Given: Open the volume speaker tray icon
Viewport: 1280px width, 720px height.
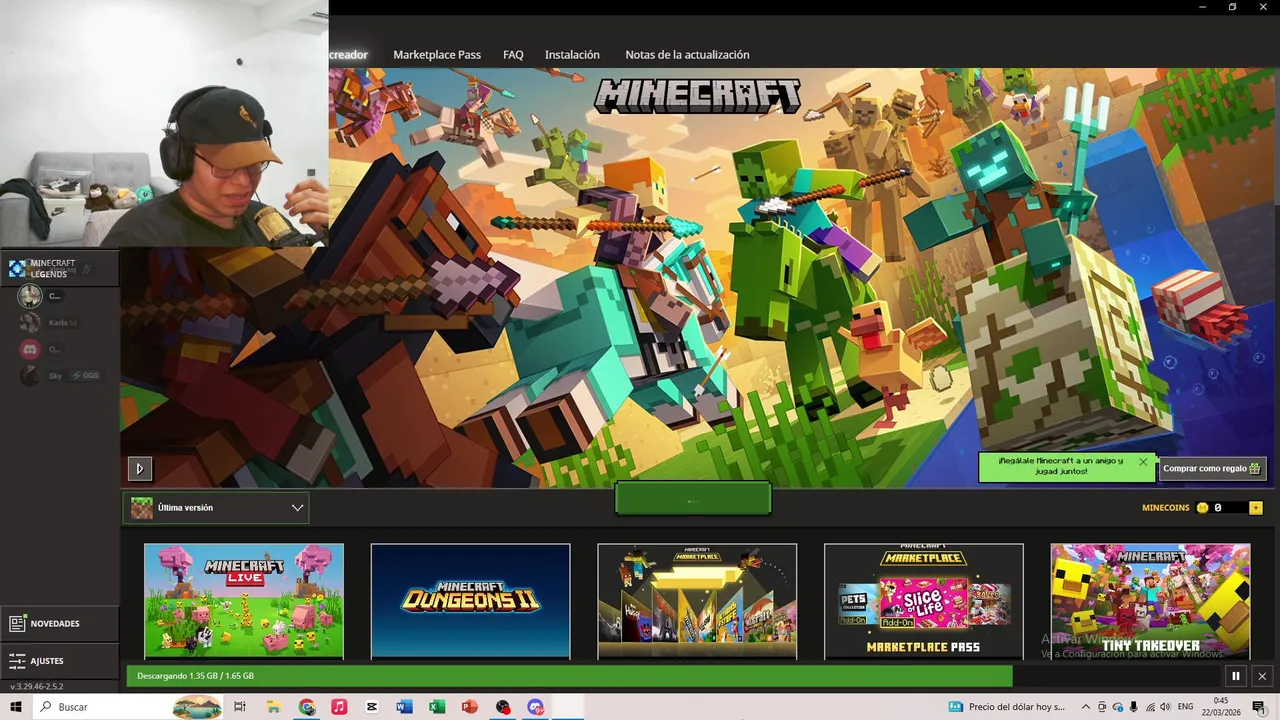Looking at the screenshot, I should tap(1166, 707).
